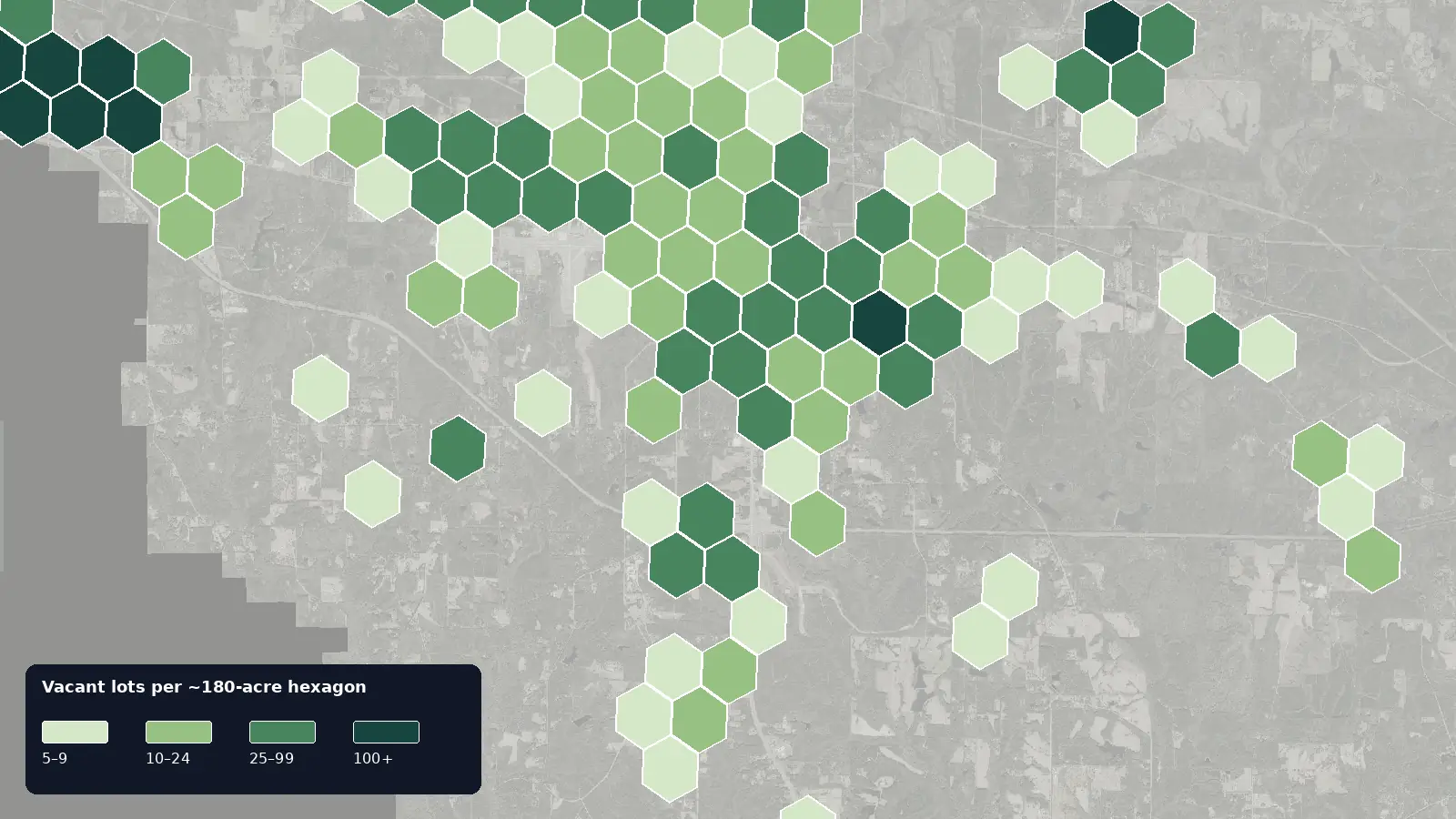Image resolution: width=1456 pixels, height=819 pixels.
Task: Click the '25–99' legend label
Action: pyautogui.click(x=271, y=758)
